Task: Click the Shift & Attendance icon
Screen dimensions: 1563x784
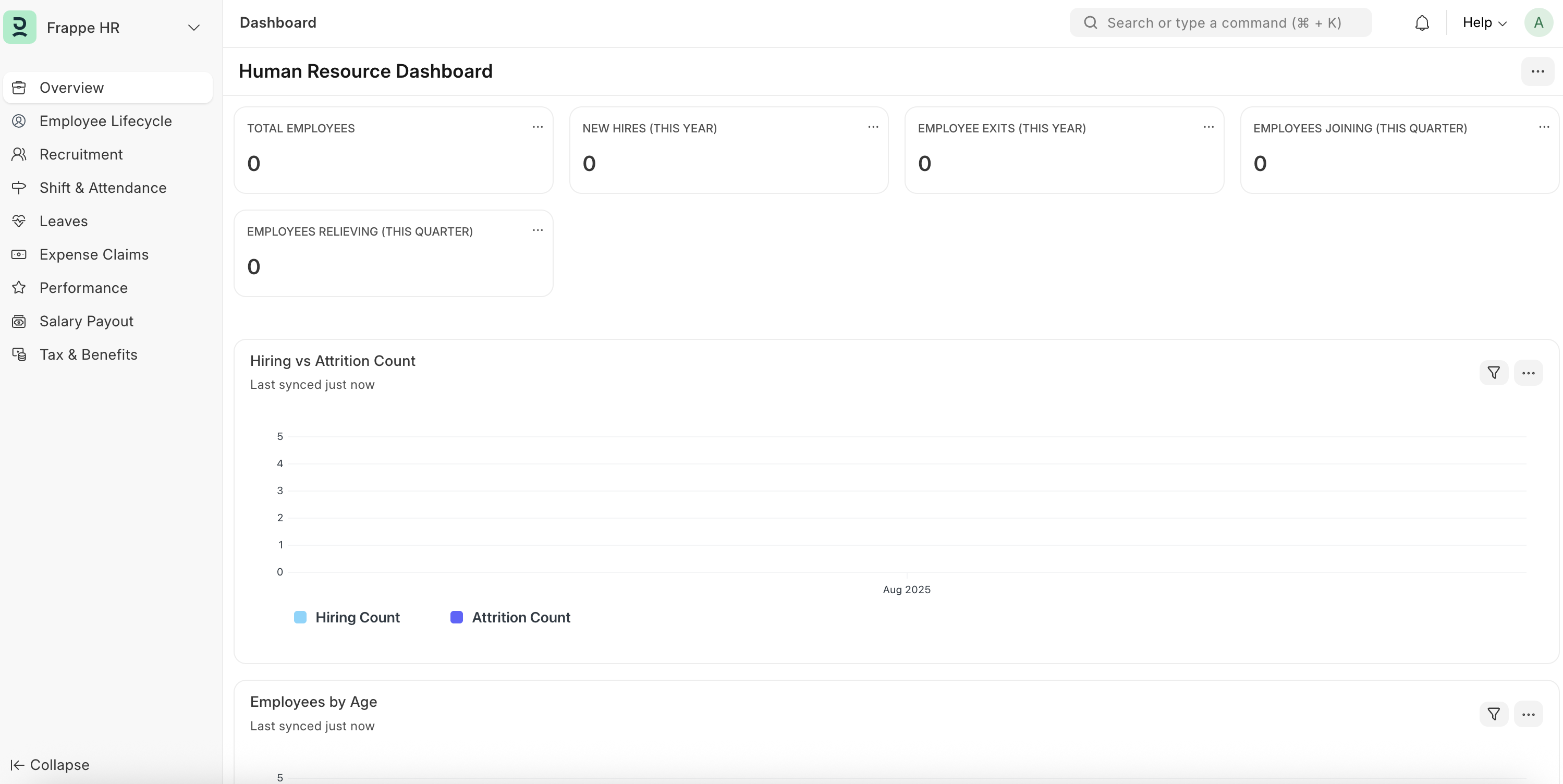Action: (x=19, y=188)
